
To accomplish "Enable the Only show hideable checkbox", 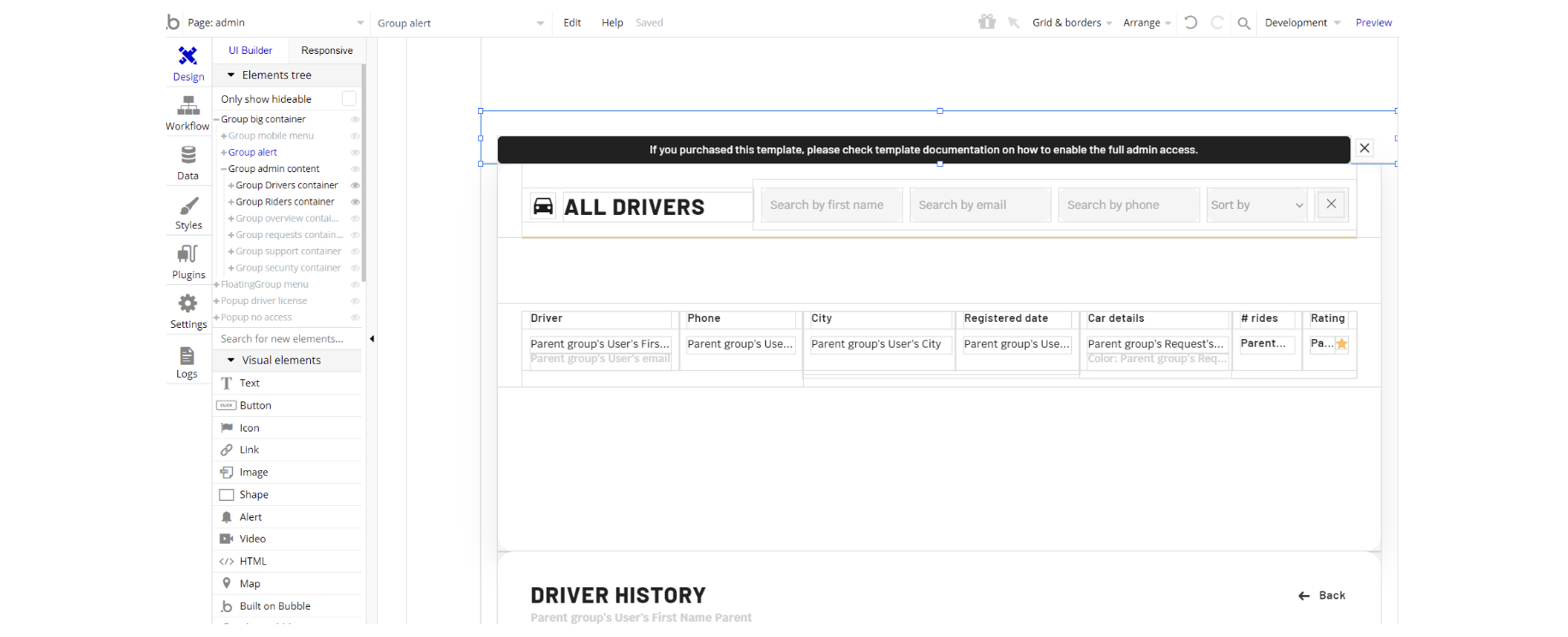I will 349,99.
